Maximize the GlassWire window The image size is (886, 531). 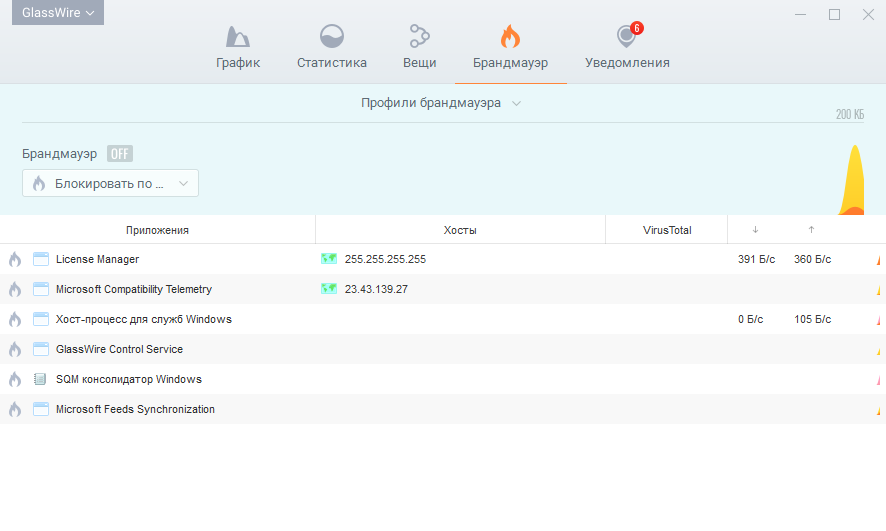click(x=834, y=14)
